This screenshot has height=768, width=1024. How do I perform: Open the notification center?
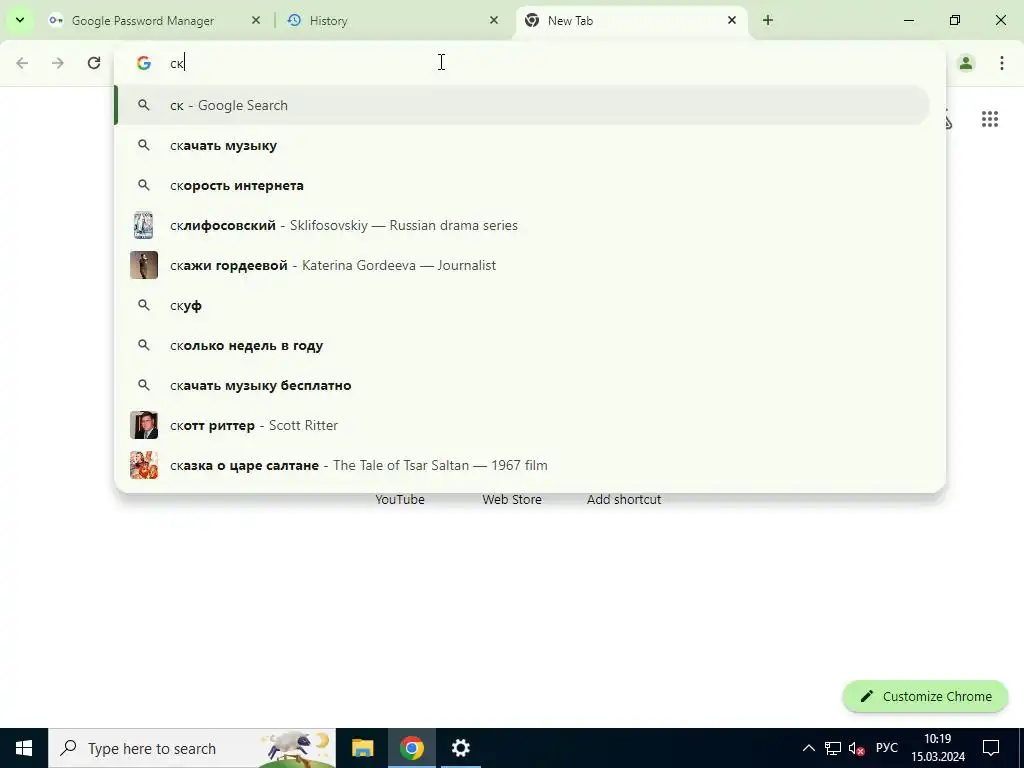point(991,748)
